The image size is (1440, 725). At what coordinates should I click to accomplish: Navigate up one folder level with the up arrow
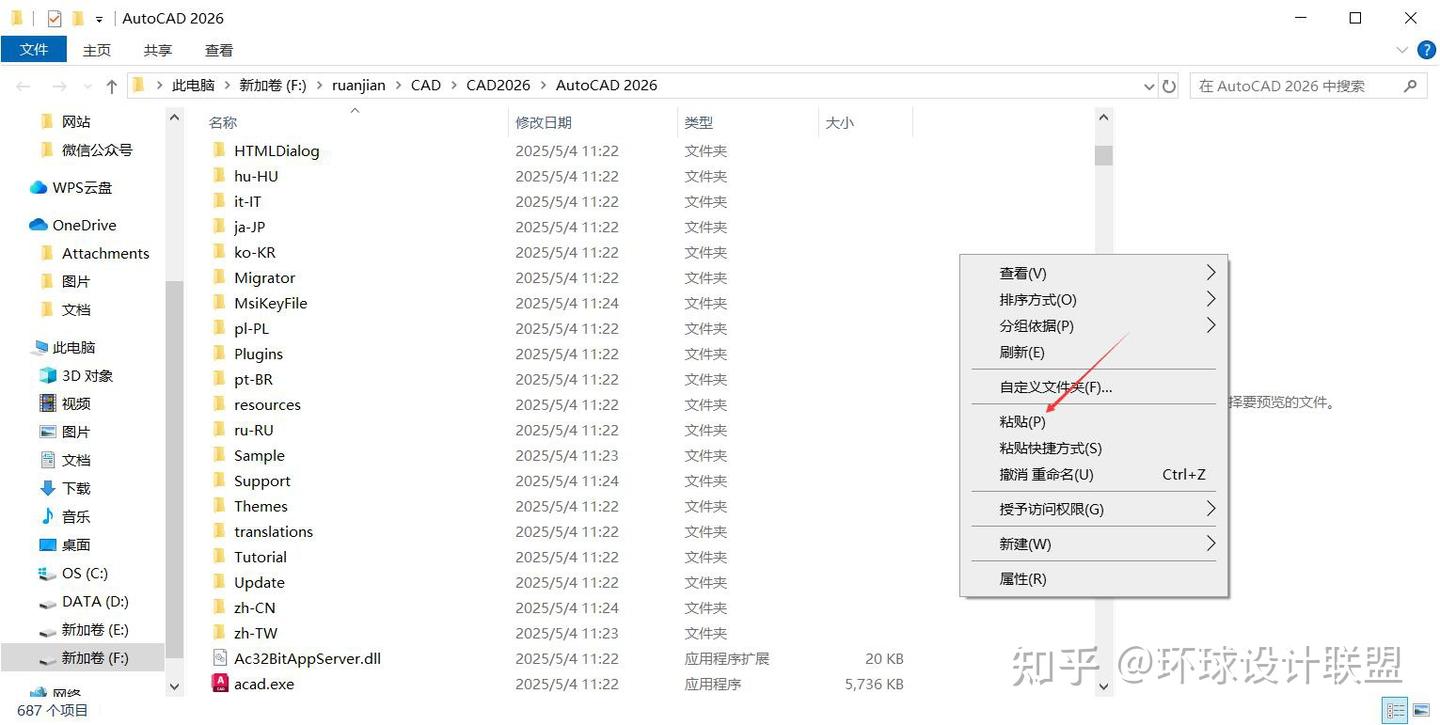coord(111,85)
